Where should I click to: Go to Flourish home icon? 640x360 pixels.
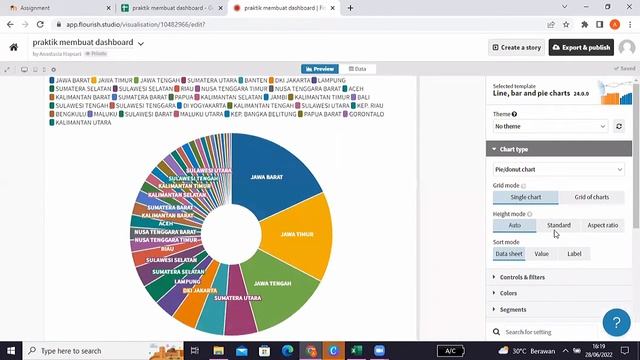14,47
